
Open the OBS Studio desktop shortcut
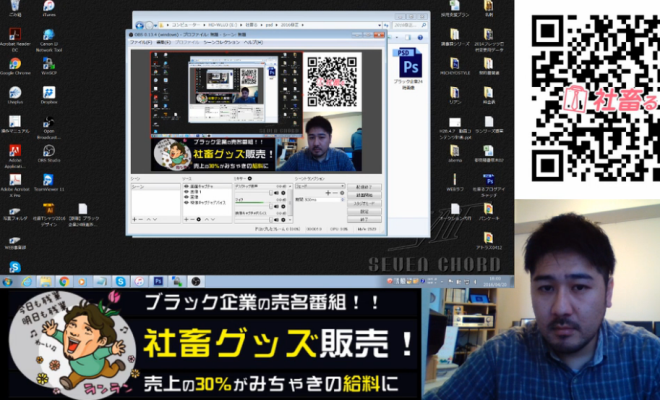pyautogui.click(x=48, y=148)
